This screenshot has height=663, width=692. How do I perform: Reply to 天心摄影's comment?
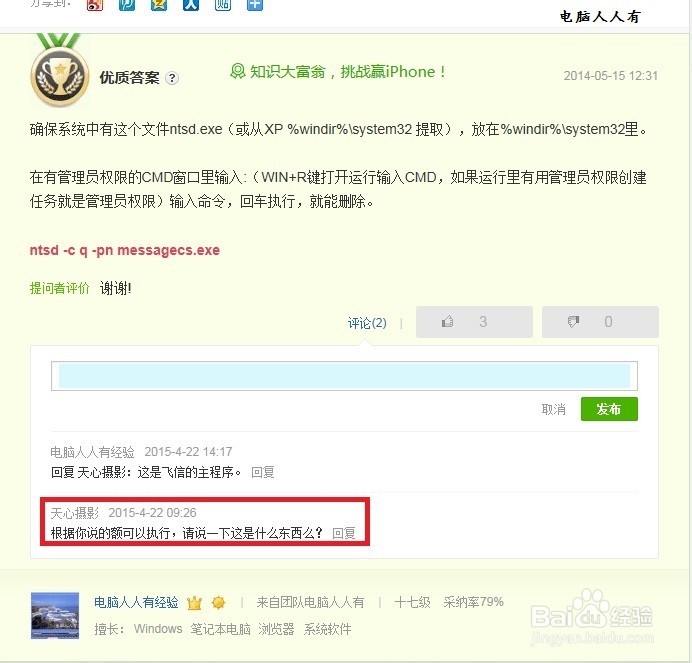pos(343,533)
